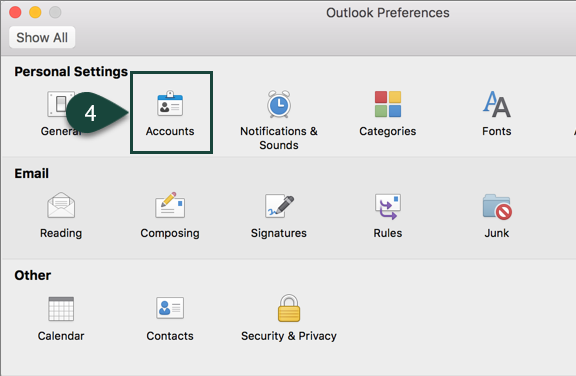
Task: Select the 'Notifications & Sounds' text label
Action: 279,138
